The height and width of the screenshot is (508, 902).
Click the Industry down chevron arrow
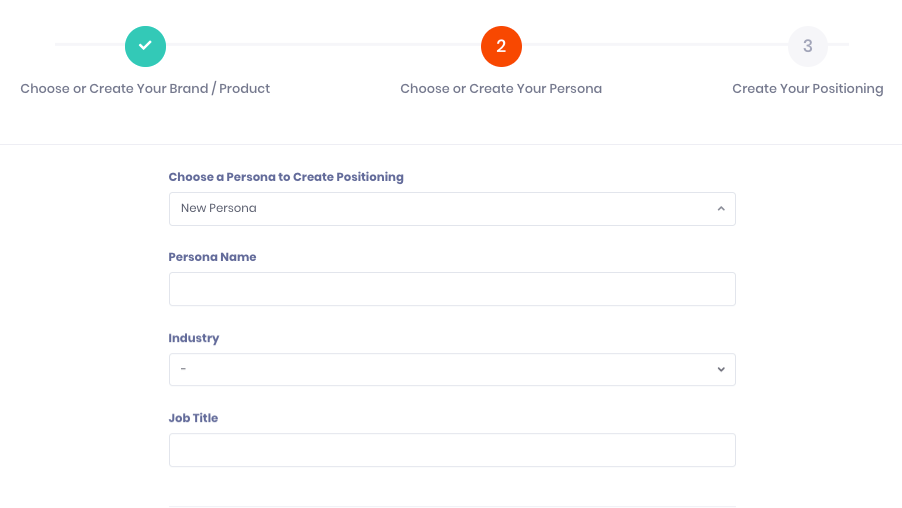click(x=721, y=369)
